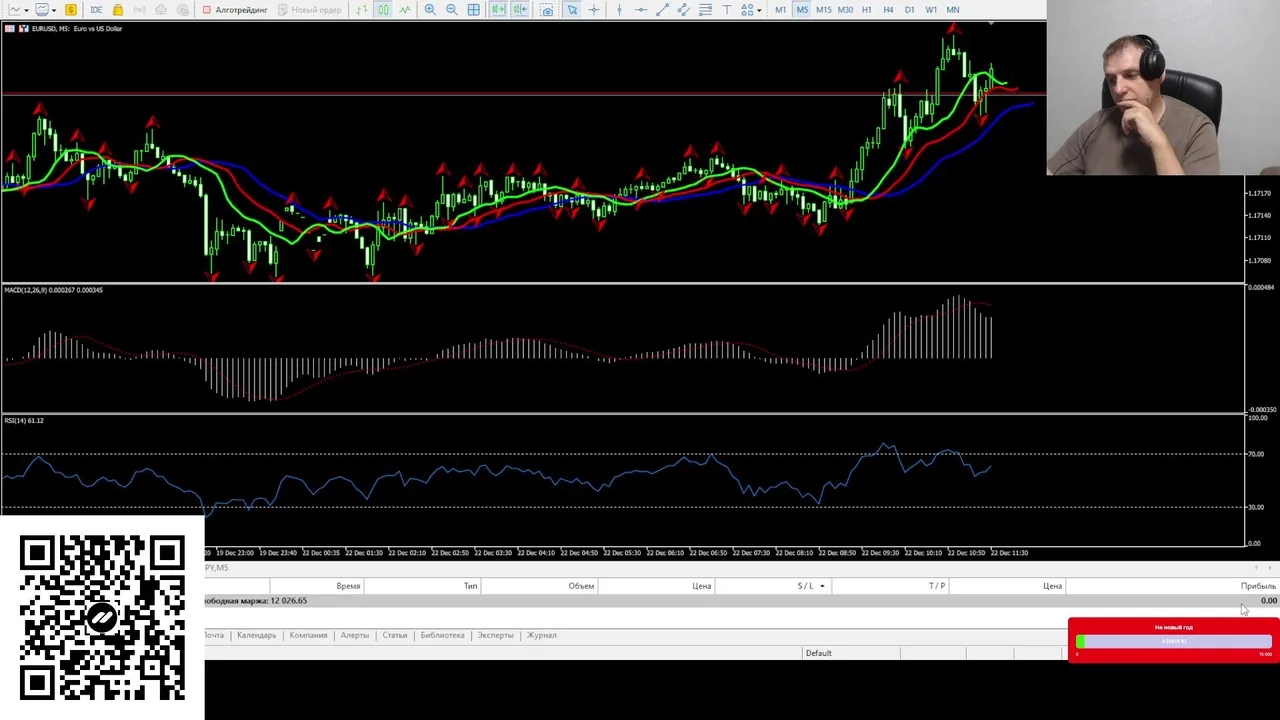
Task: Click the screenshot camera icon
Action: (547, 9)
